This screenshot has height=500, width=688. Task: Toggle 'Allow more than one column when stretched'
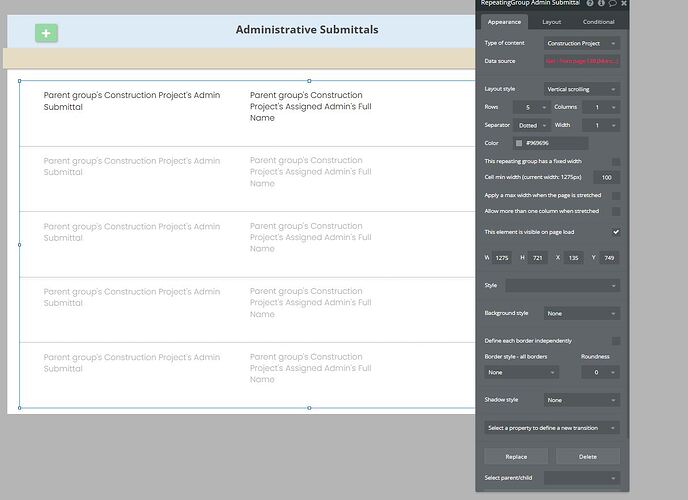click(x=616, y=211)
